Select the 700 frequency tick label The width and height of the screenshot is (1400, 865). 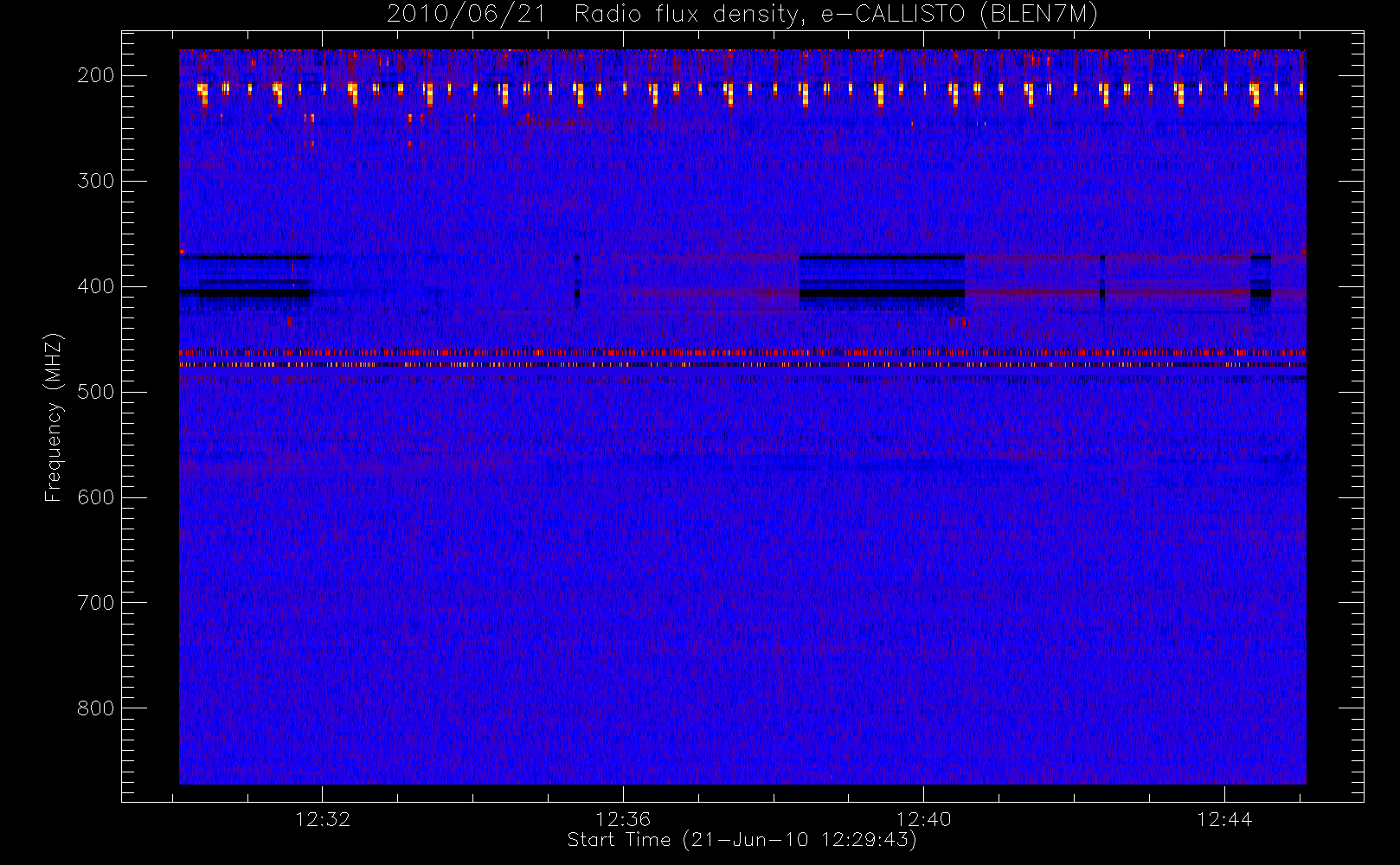tap(96, 603)
